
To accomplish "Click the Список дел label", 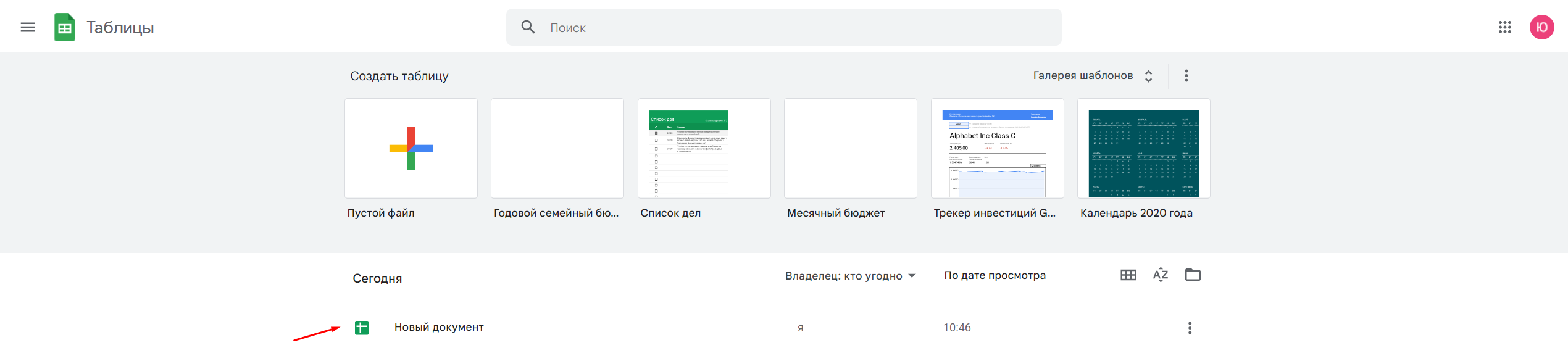I will pos(670,213).
